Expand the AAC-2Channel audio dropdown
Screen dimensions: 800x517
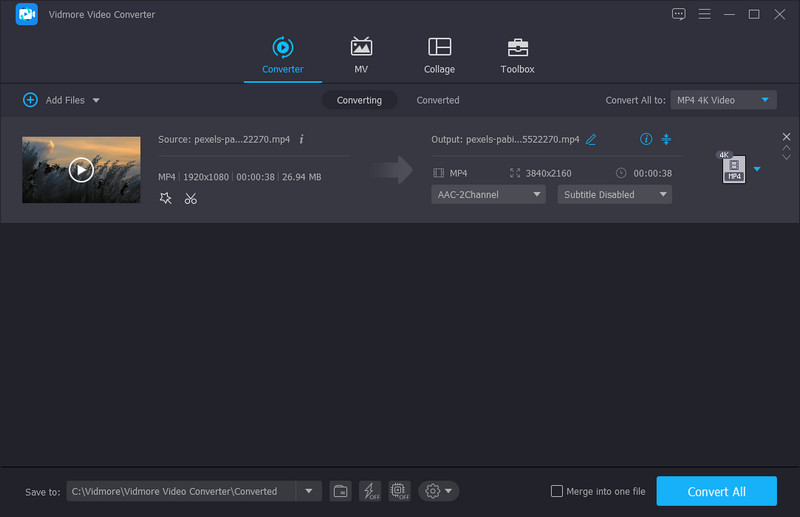[488, 195]
